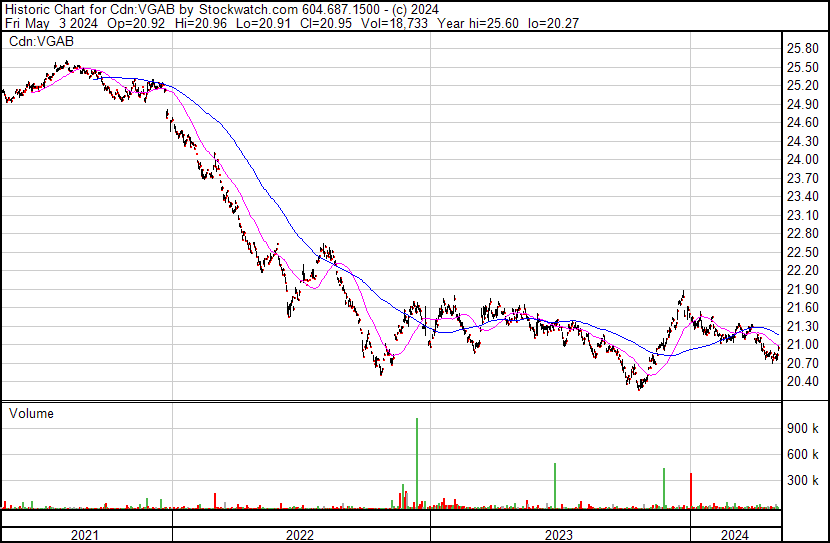Click the 25.20 price axis label
This screenshot has width=830, height=543.
(x=802, y=86)
